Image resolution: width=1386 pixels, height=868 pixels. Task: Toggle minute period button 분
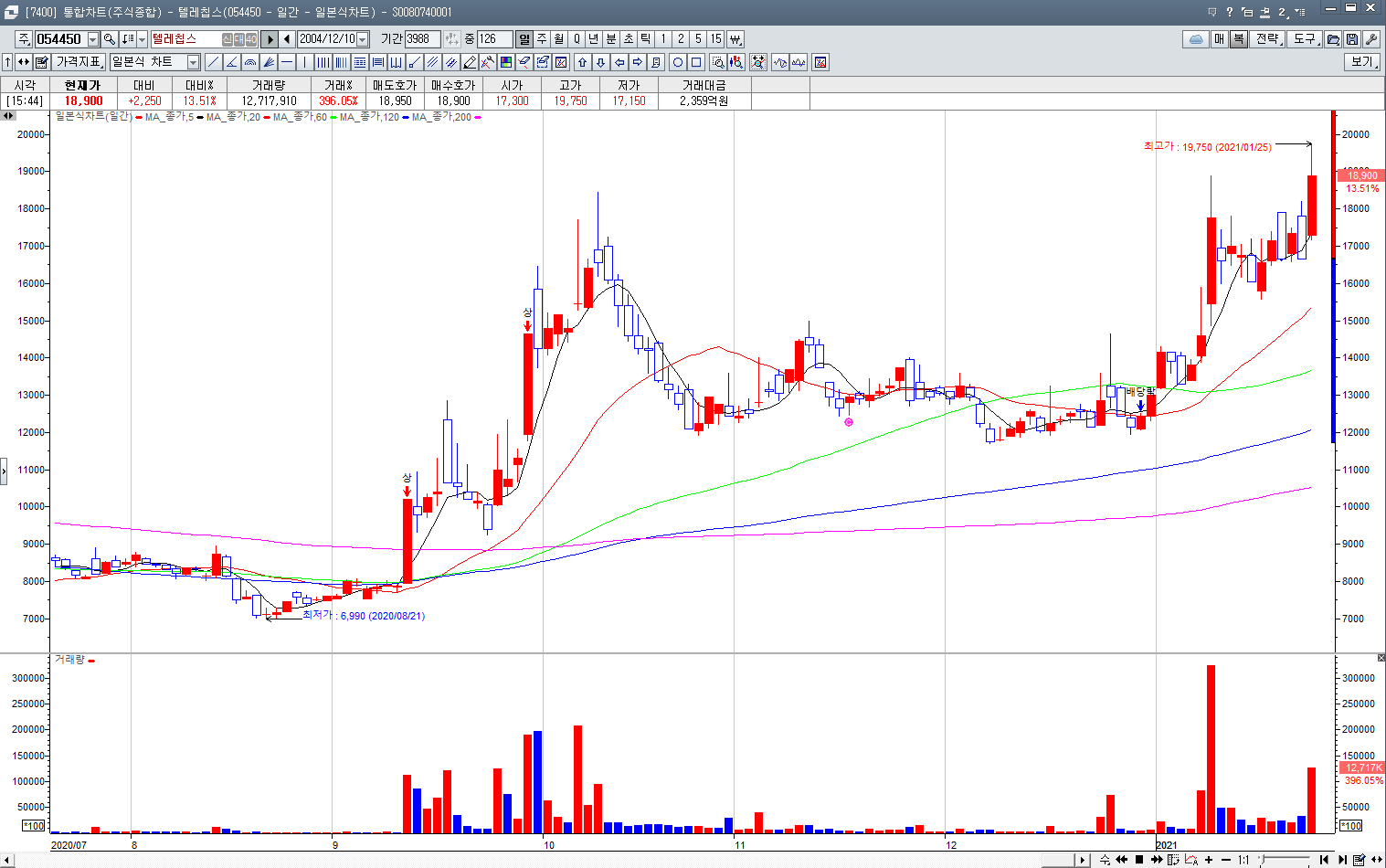coord(611,39)
